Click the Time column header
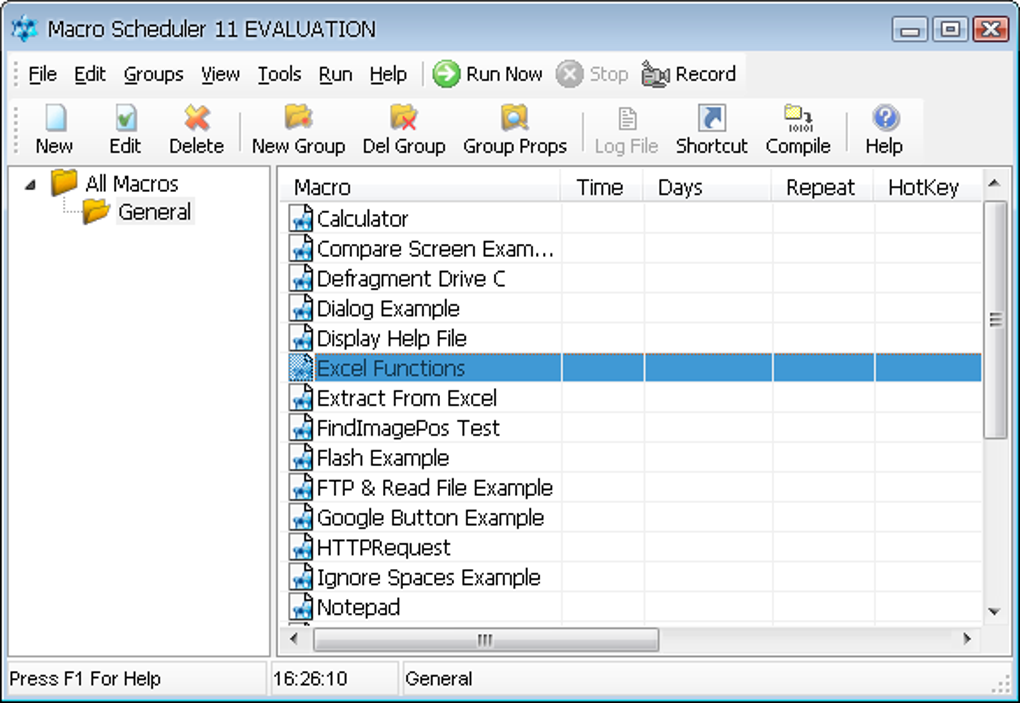1020x703 pixels. click(602, 187)
